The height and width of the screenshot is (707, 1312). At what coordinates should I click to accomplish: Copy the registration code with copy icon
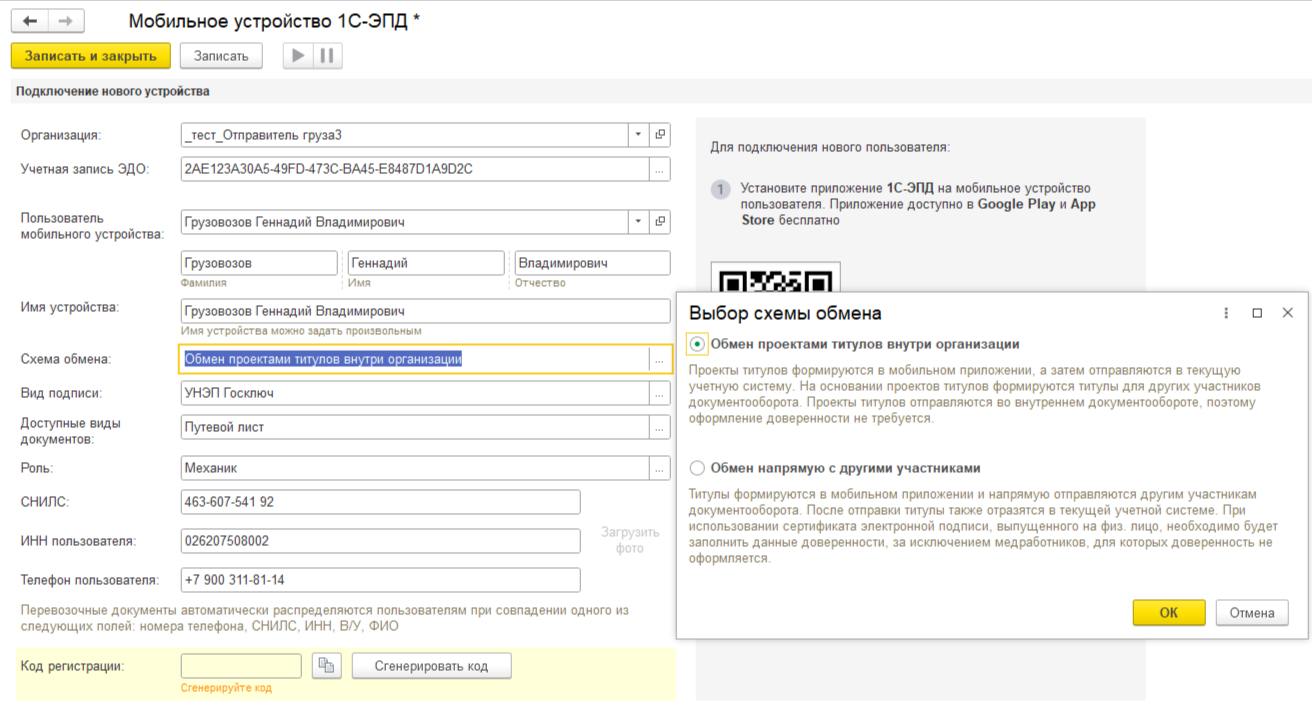[x=327, y=666]
